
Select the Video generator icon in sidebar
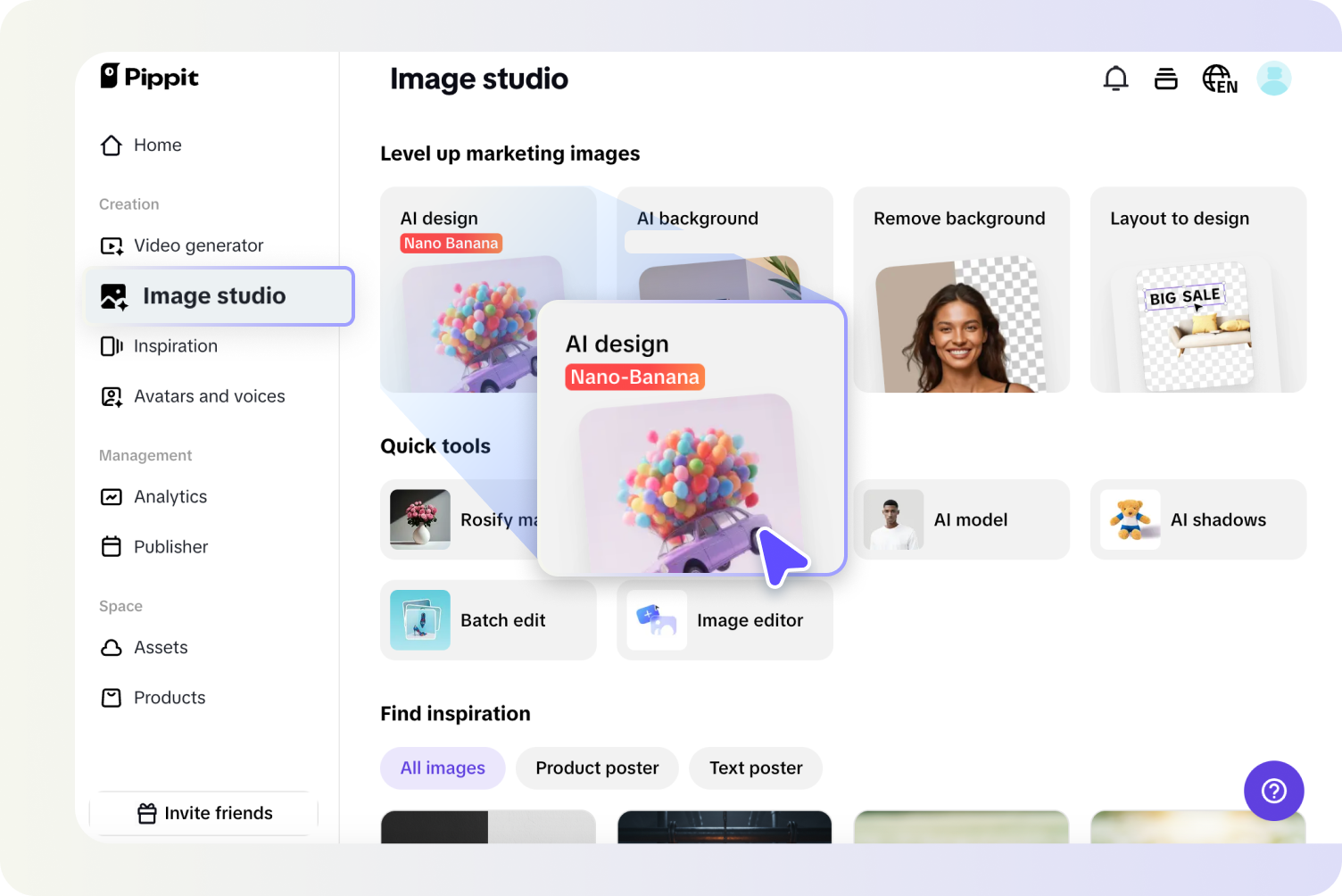pos(111,245)
